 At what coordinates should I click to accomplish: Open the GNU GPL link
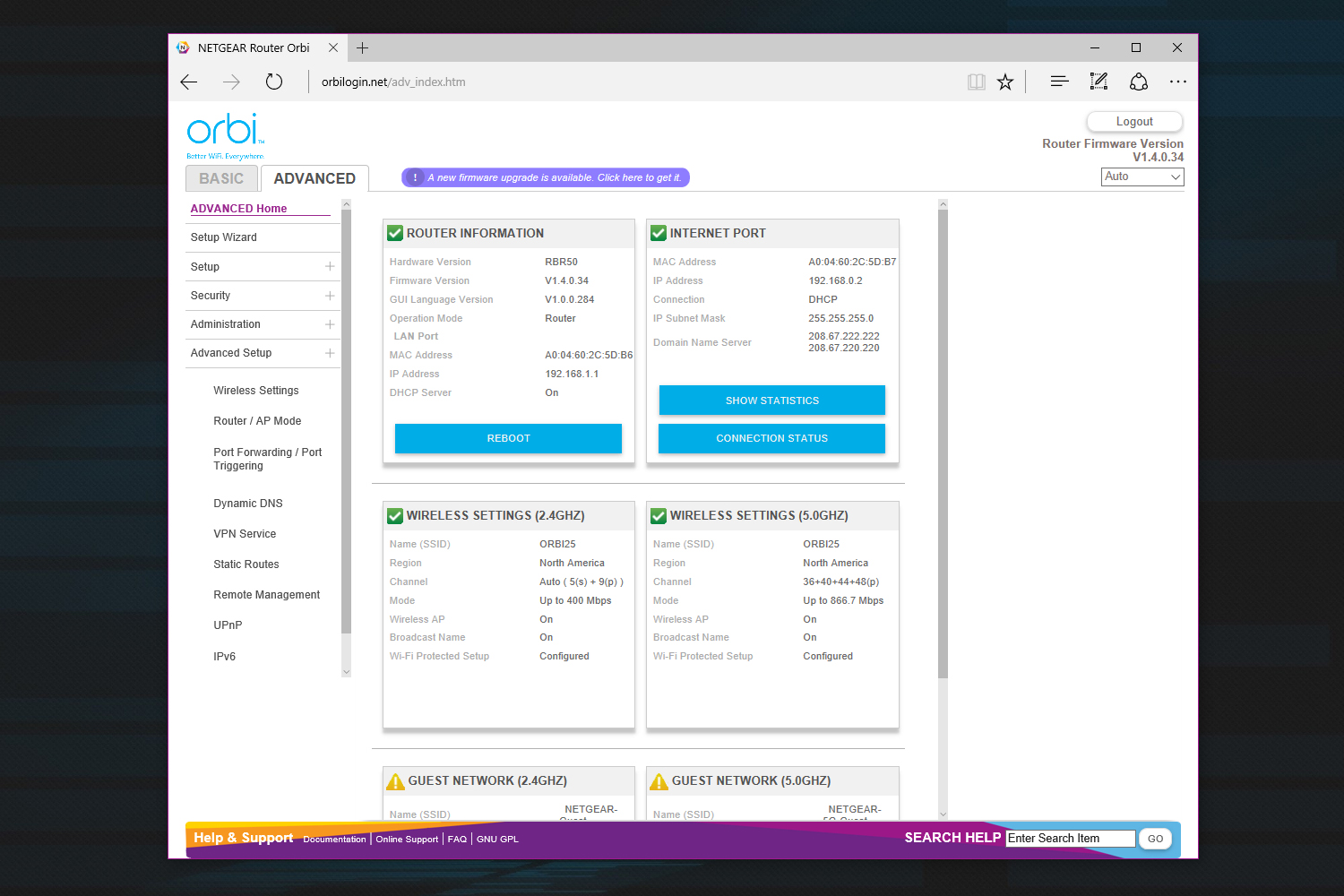coord(497,840)
